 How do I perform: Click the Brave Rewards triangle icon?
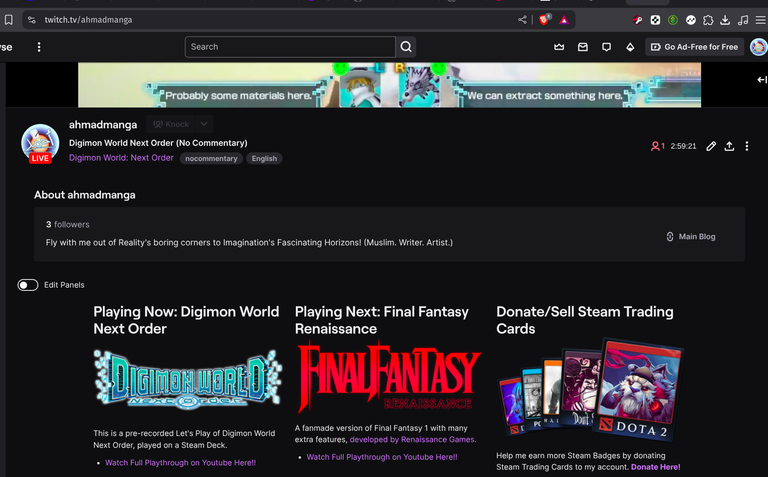(564, 20)
